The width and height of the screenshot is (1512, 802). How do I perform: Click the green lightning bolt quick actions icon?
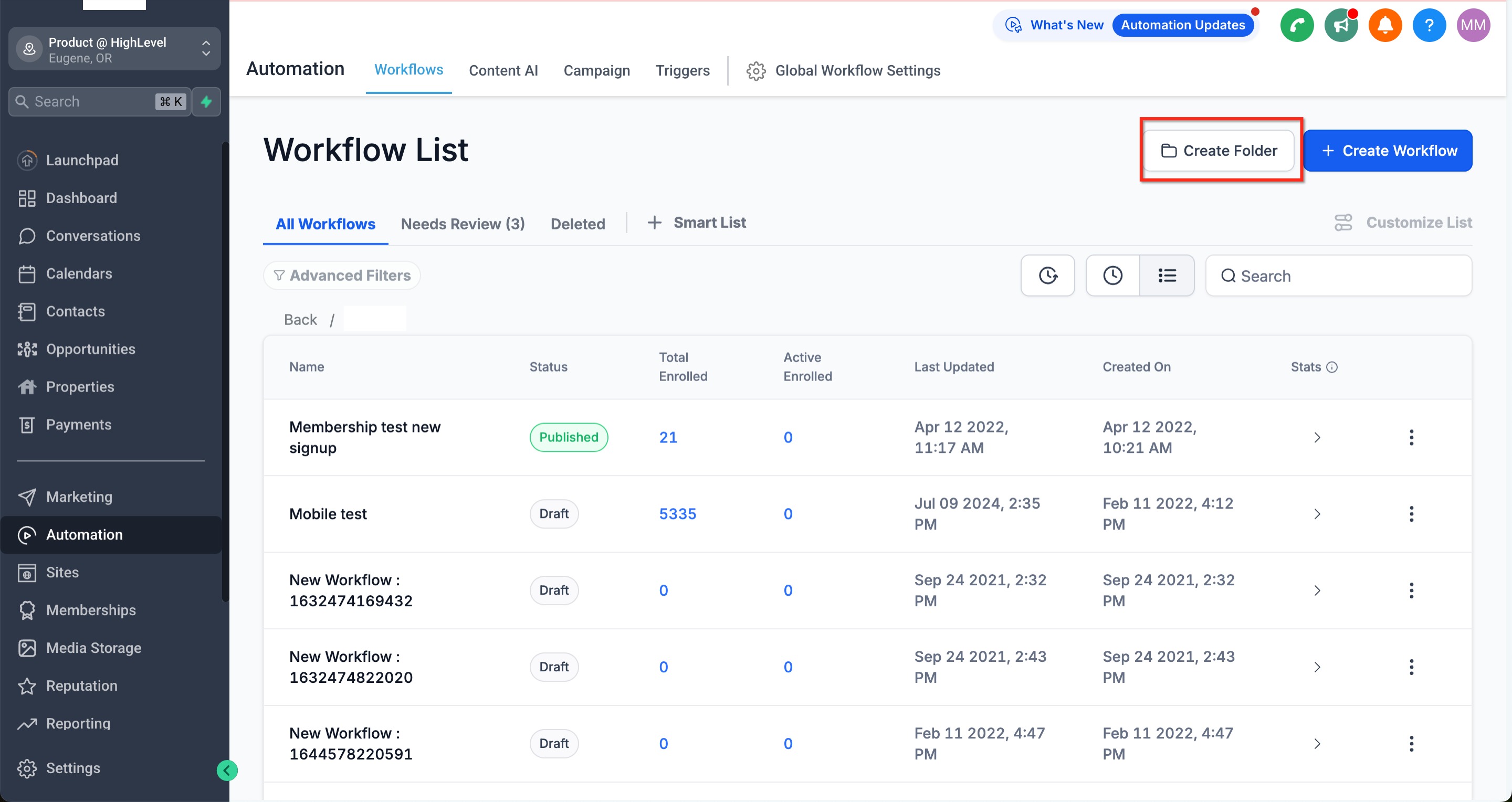pyautogui.click(x=206, y=101)
